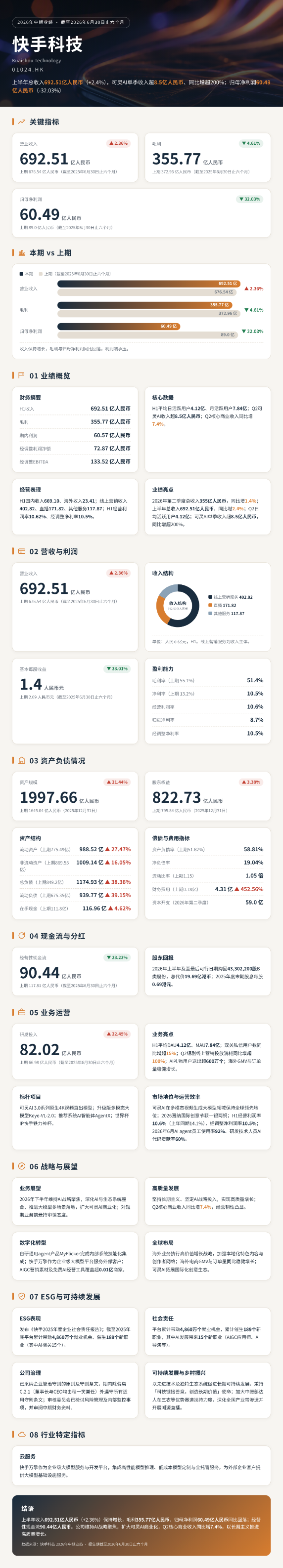This screenshot has width=283, height=1568.
Task: Click the 业绩亮点 card heading
Action: 163,490
